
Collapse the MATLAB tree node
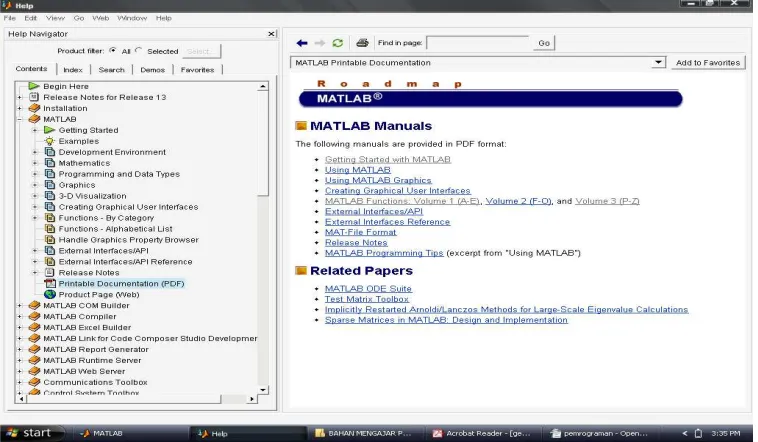coord(20,119)
